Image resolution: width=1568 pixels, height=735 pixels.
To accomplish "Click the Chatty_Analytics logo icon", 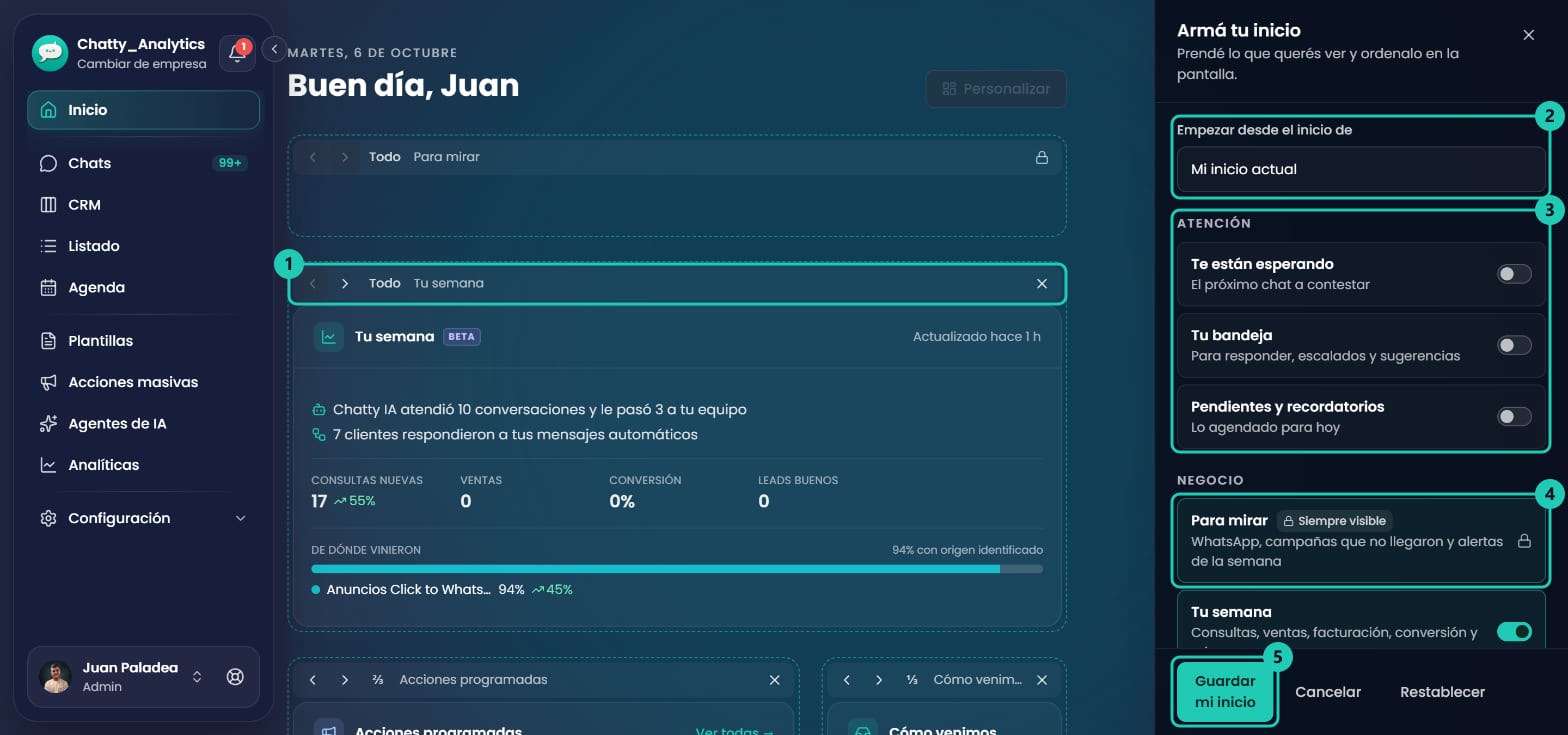I will 50,53.
